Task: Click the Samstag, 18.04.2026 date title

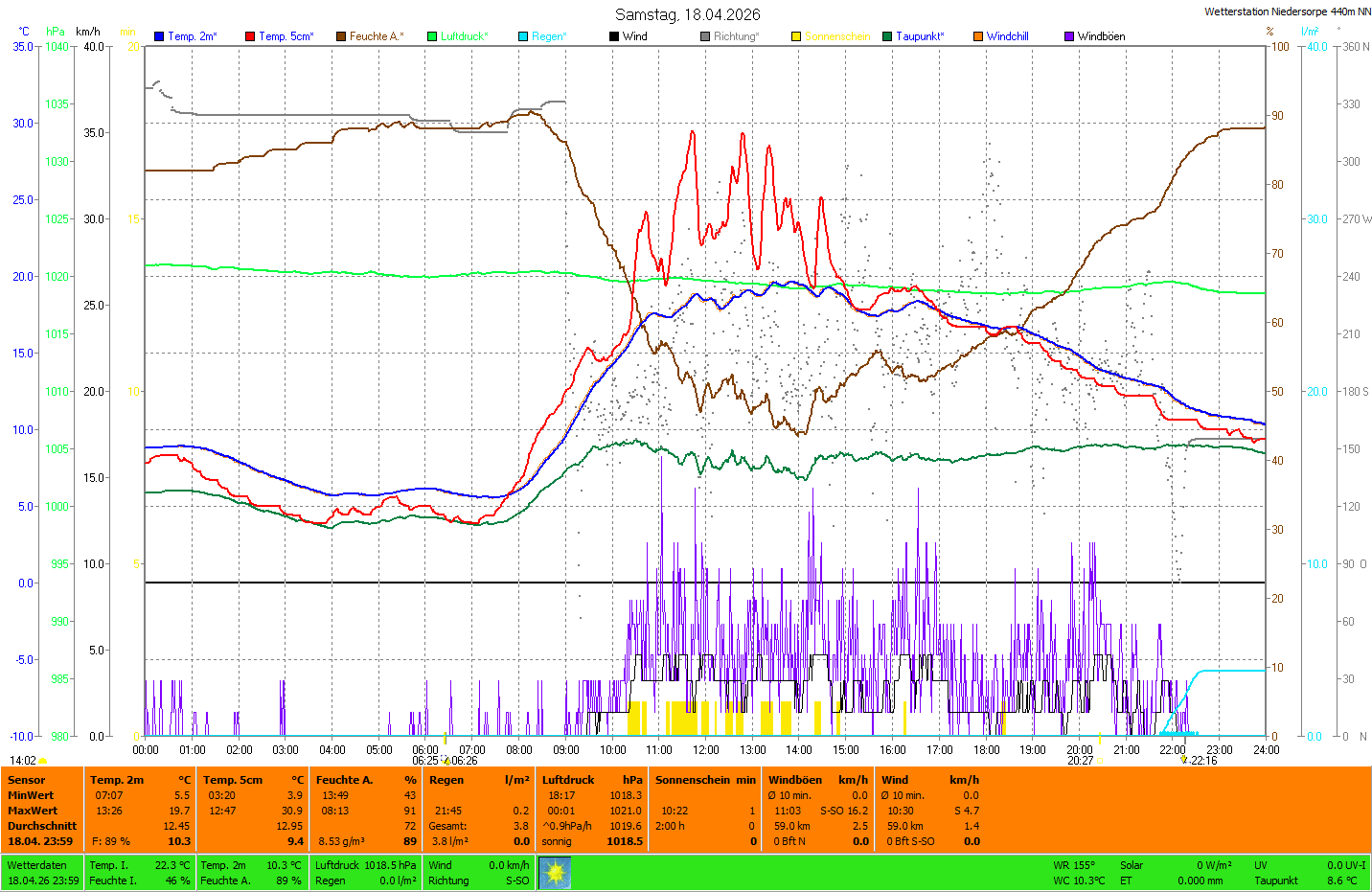Action: tap(687, 14)
